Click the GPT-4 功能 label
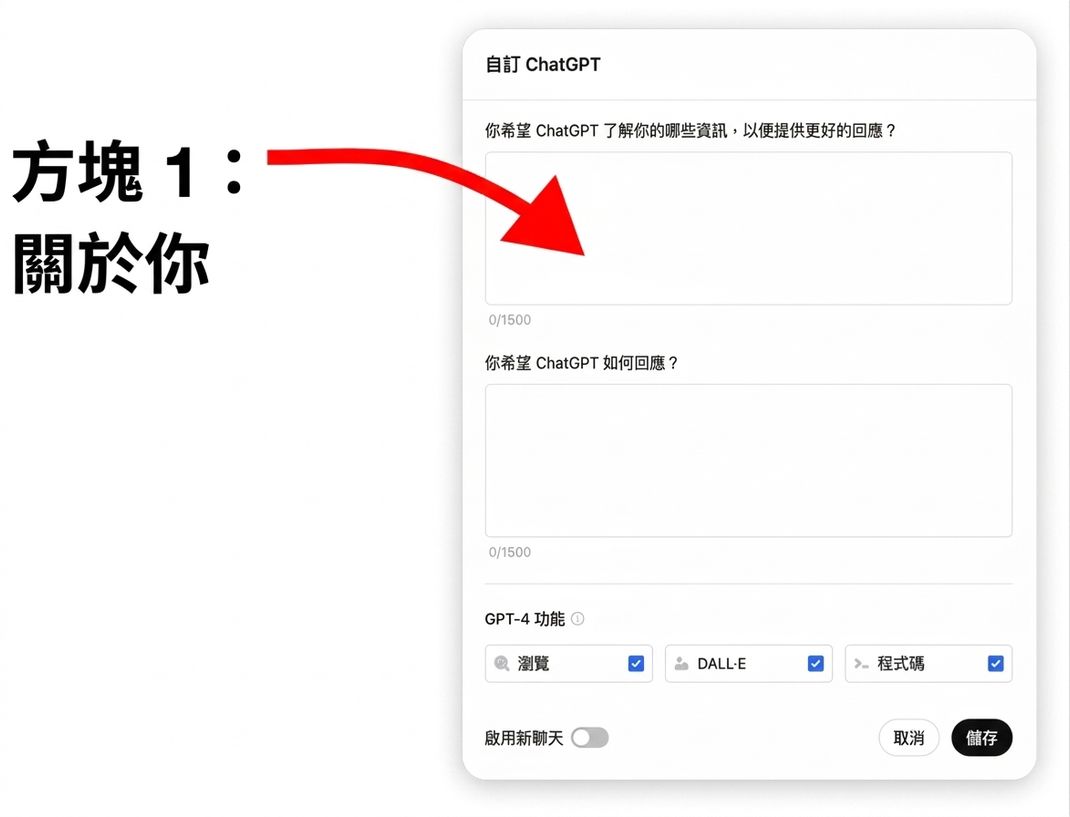Image resolution: width=1070 pixels, height=817 pixels. [x=525, y=619]
